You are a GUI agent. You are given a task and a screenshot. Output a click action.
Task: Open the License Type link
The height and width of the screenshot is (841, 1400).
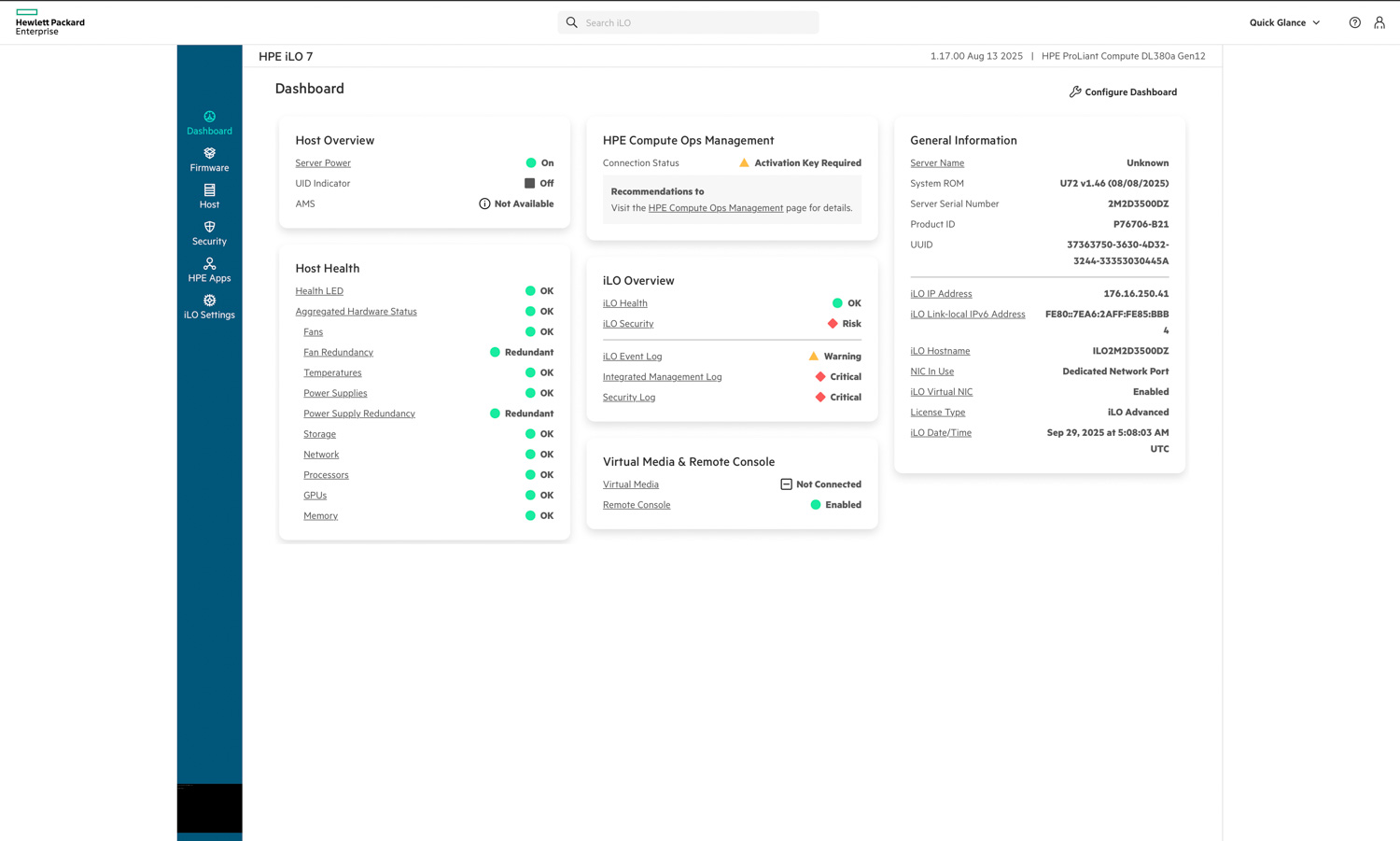tap(937, 413)
